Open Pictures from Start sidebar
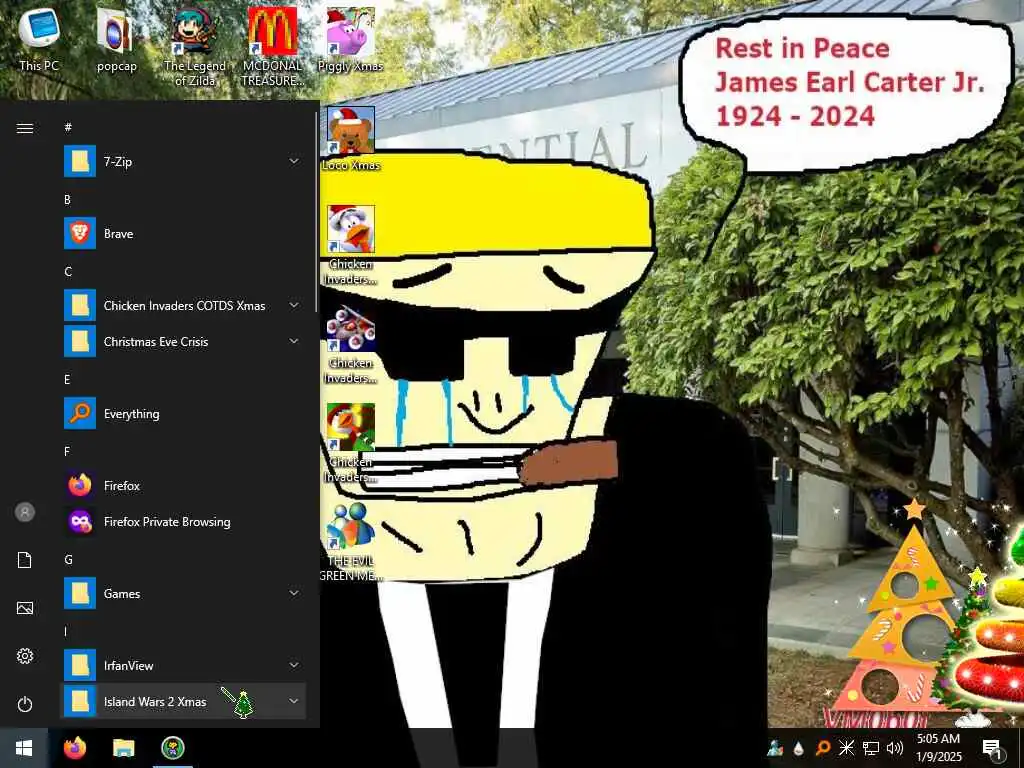 (25, 608)
